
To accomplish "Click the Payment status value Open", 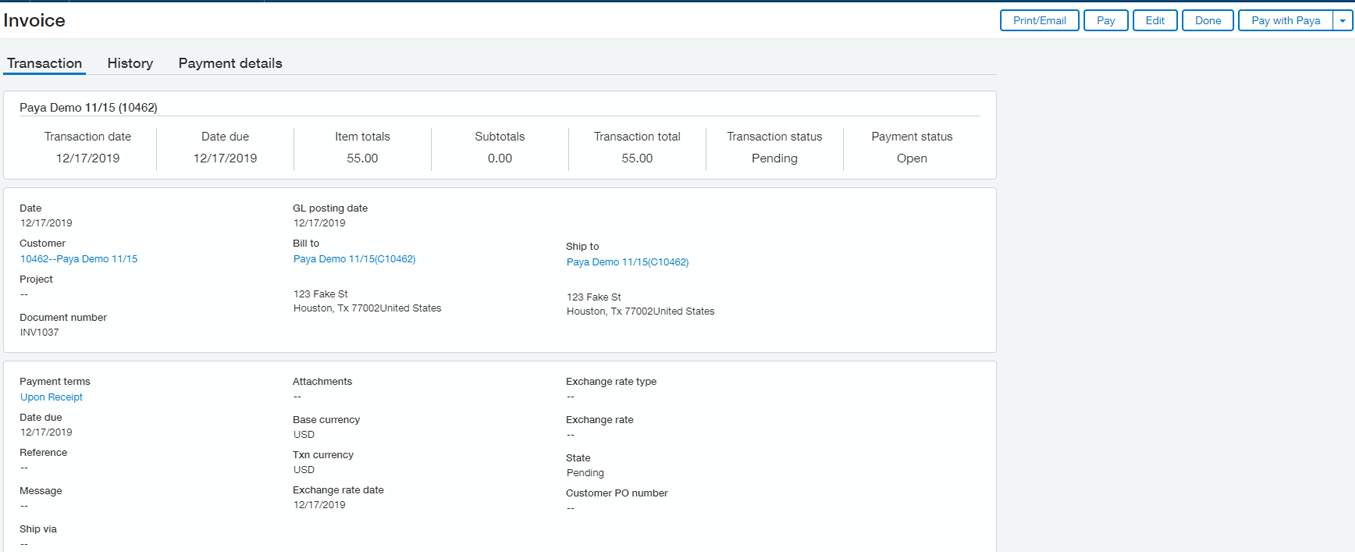I will pos(911,158).
